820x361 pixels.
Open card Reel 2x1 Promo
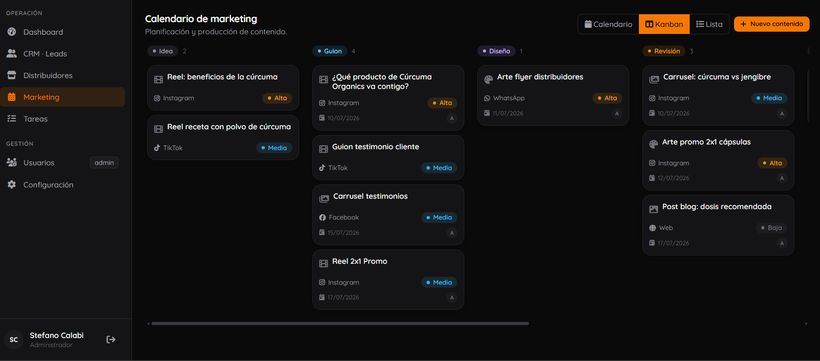(388, 279)
